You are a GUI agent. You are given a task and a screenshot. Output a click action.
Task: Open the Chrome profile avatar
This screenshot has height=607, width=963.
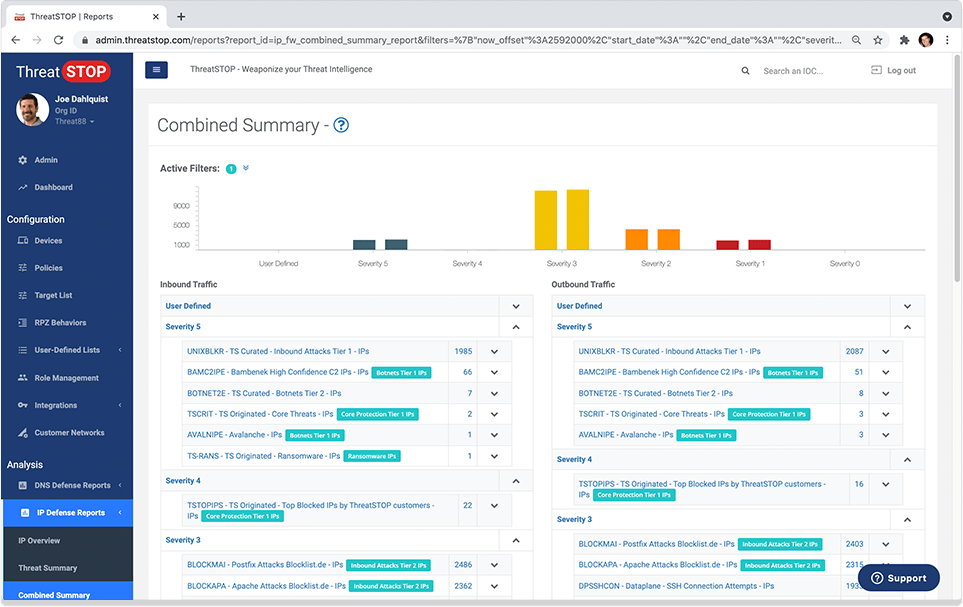click(926, 40)
